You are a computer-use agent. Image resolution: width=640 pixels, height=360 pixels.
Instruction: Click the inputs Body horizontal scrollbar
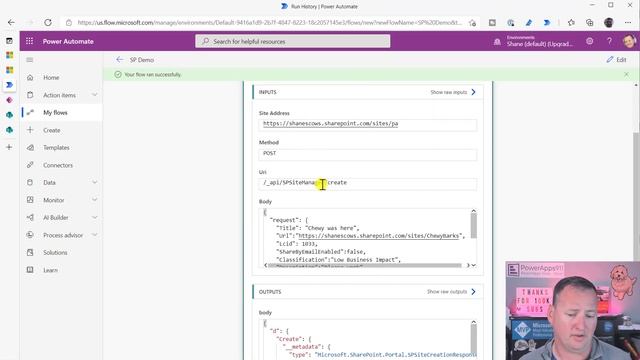364,265
